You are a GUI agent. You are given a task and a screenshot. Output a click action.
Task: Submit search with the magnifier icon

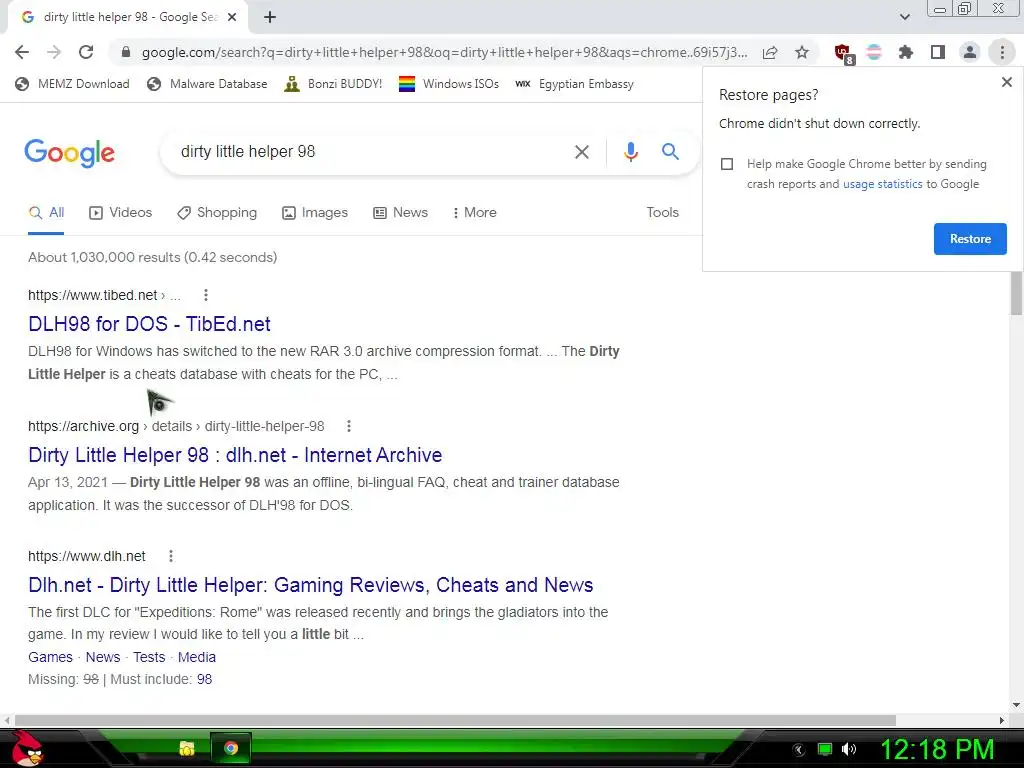pyautogui.click(x=670, y=152)
